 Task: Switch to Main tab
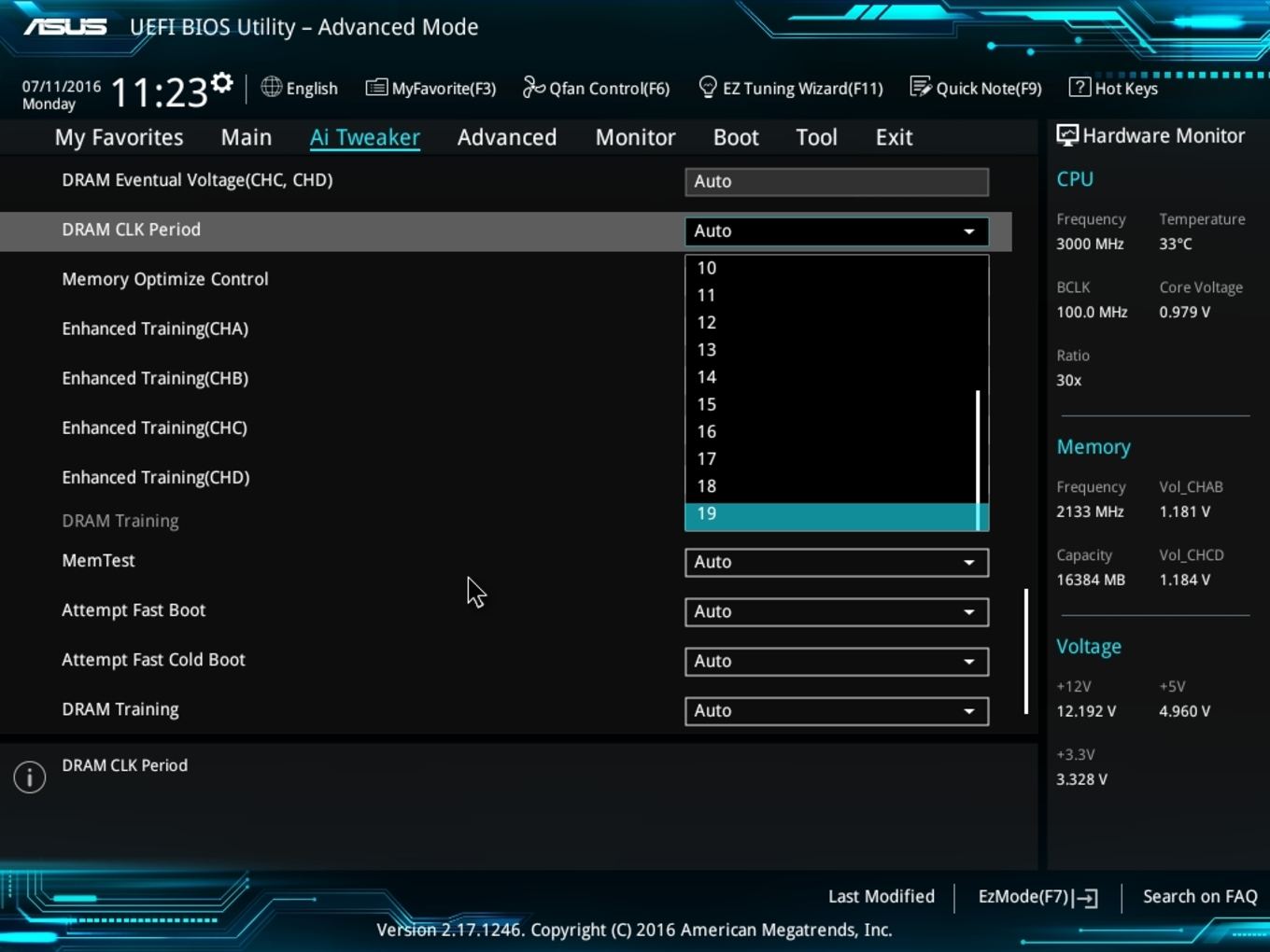click(247, 137)
